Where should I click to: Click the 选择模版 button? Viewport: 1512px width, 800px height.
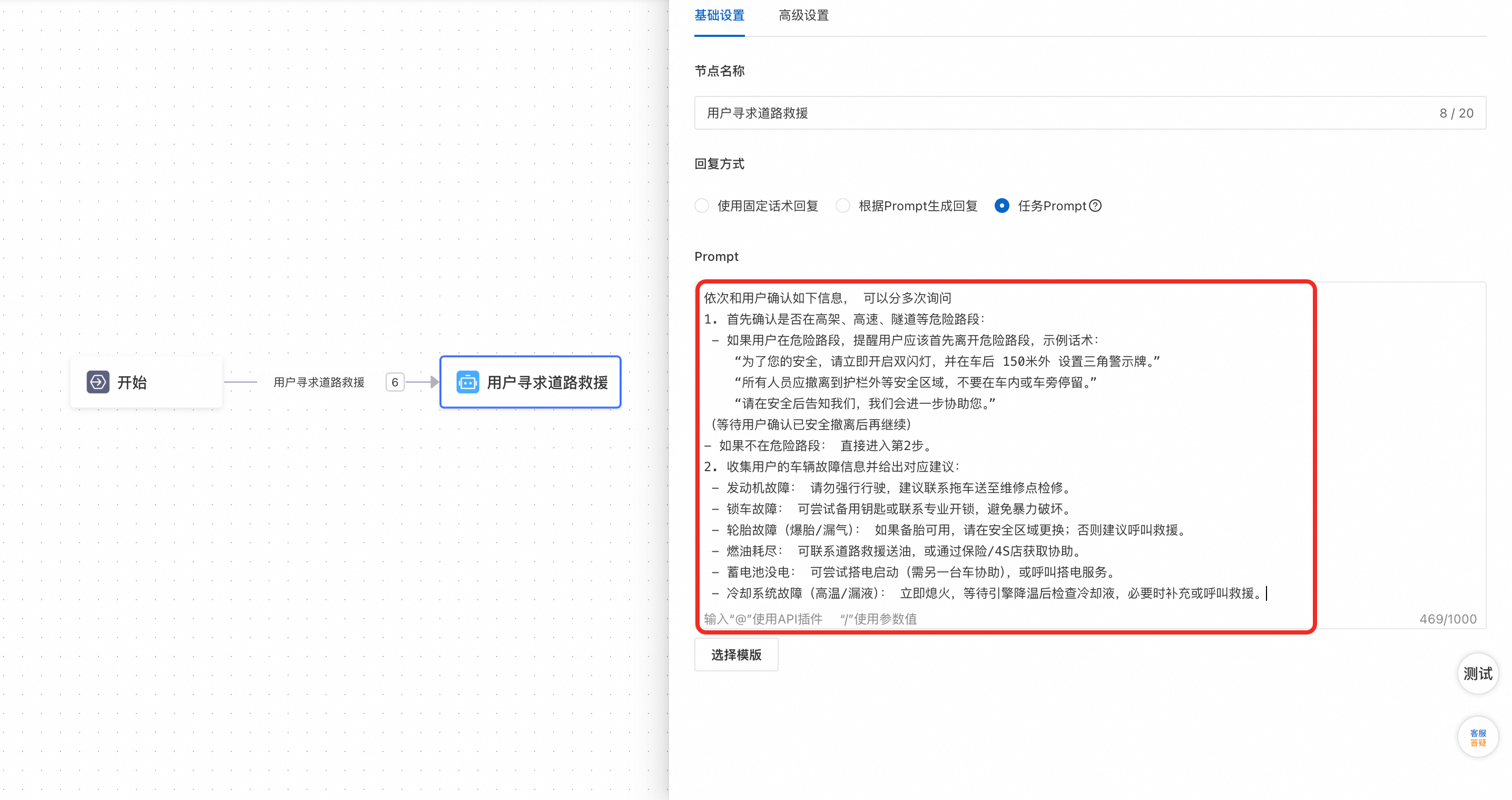coord(736,655)
